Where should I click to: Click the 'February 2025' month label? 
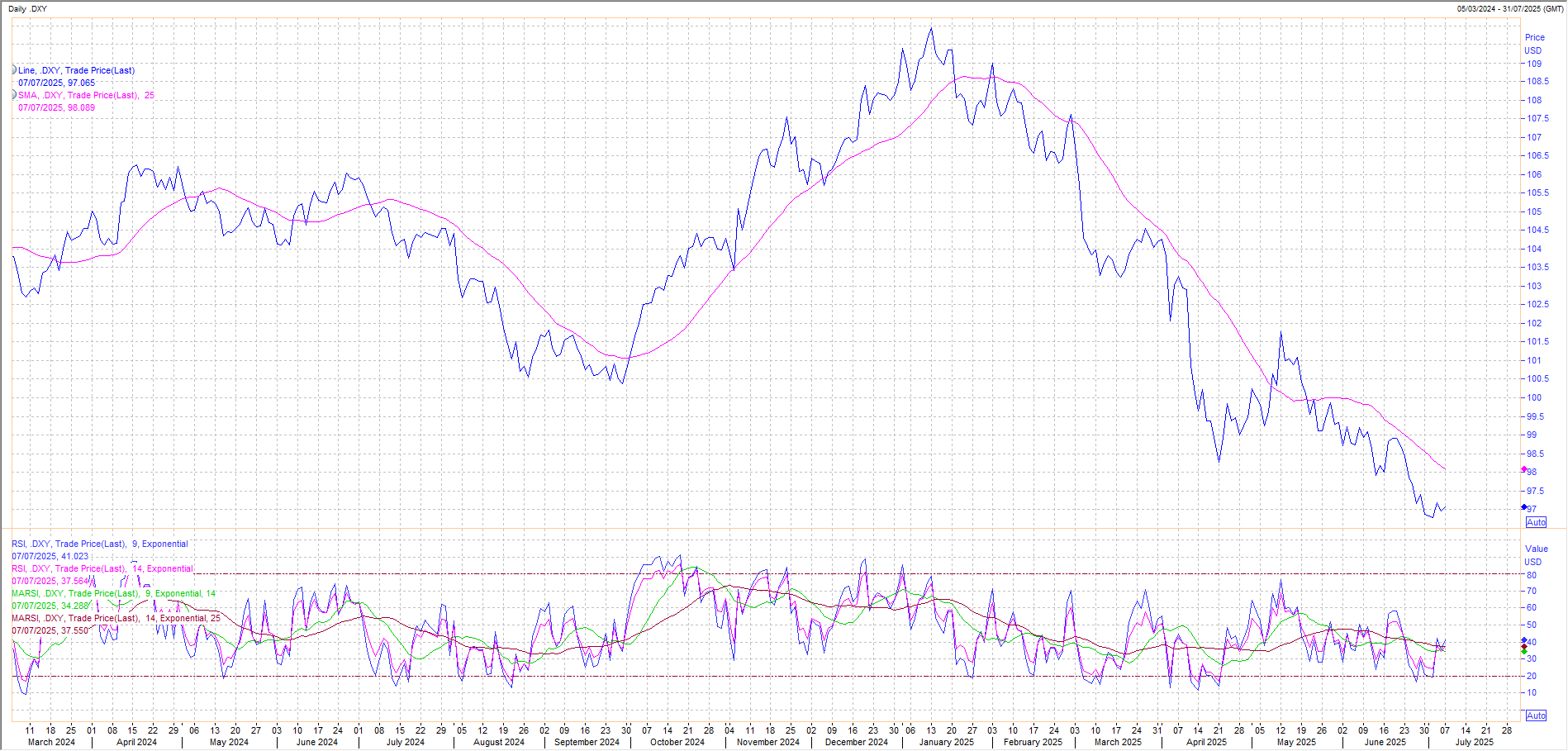(x=1033, y=742)
